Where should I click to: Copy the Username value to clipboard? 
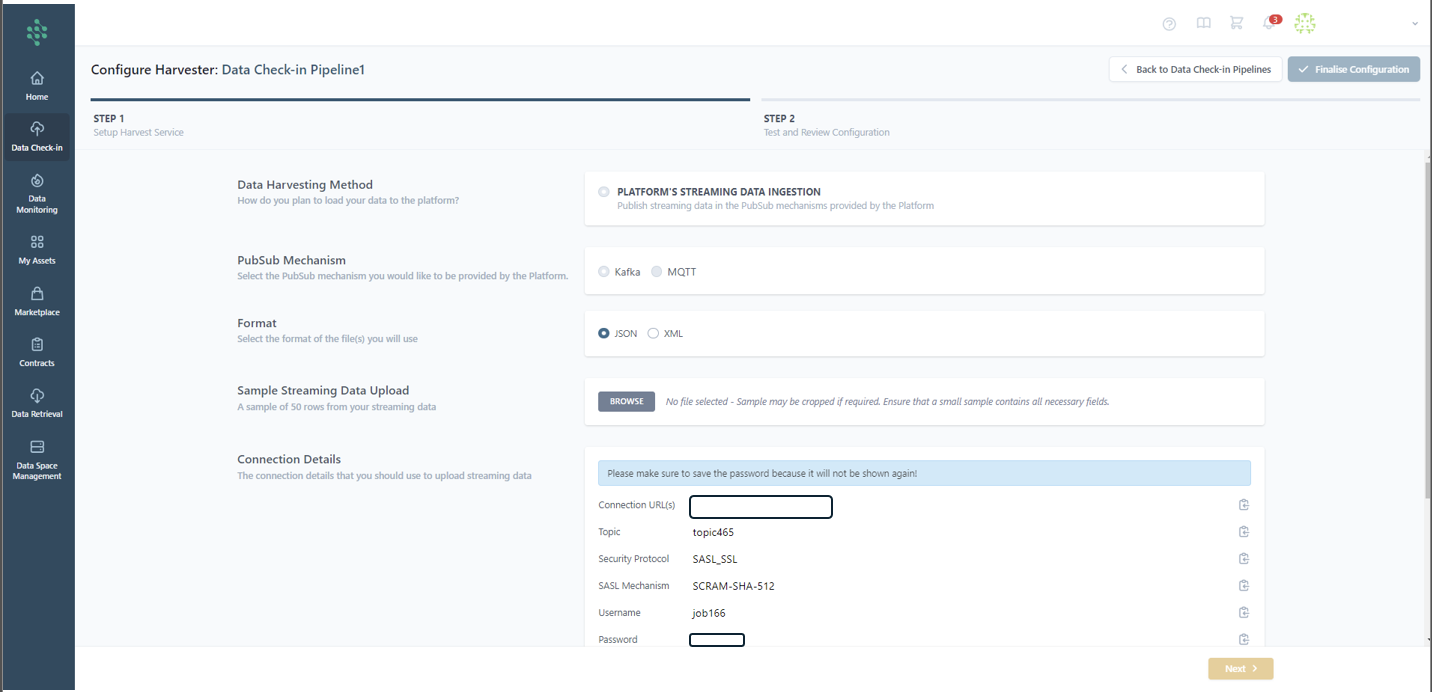(1244, 613)
